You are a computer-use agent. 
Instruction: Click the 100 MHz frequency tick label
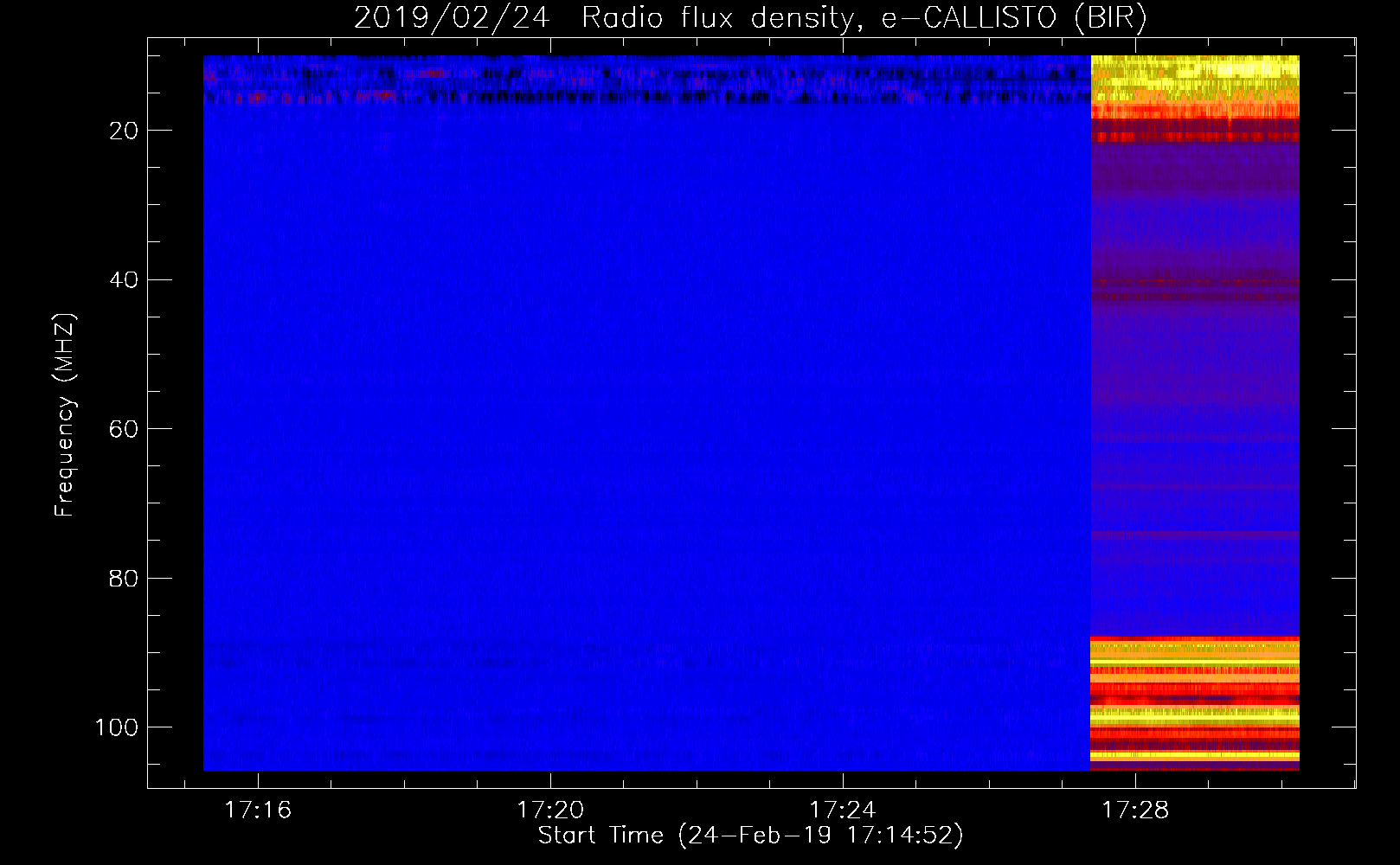click(117, 727)
